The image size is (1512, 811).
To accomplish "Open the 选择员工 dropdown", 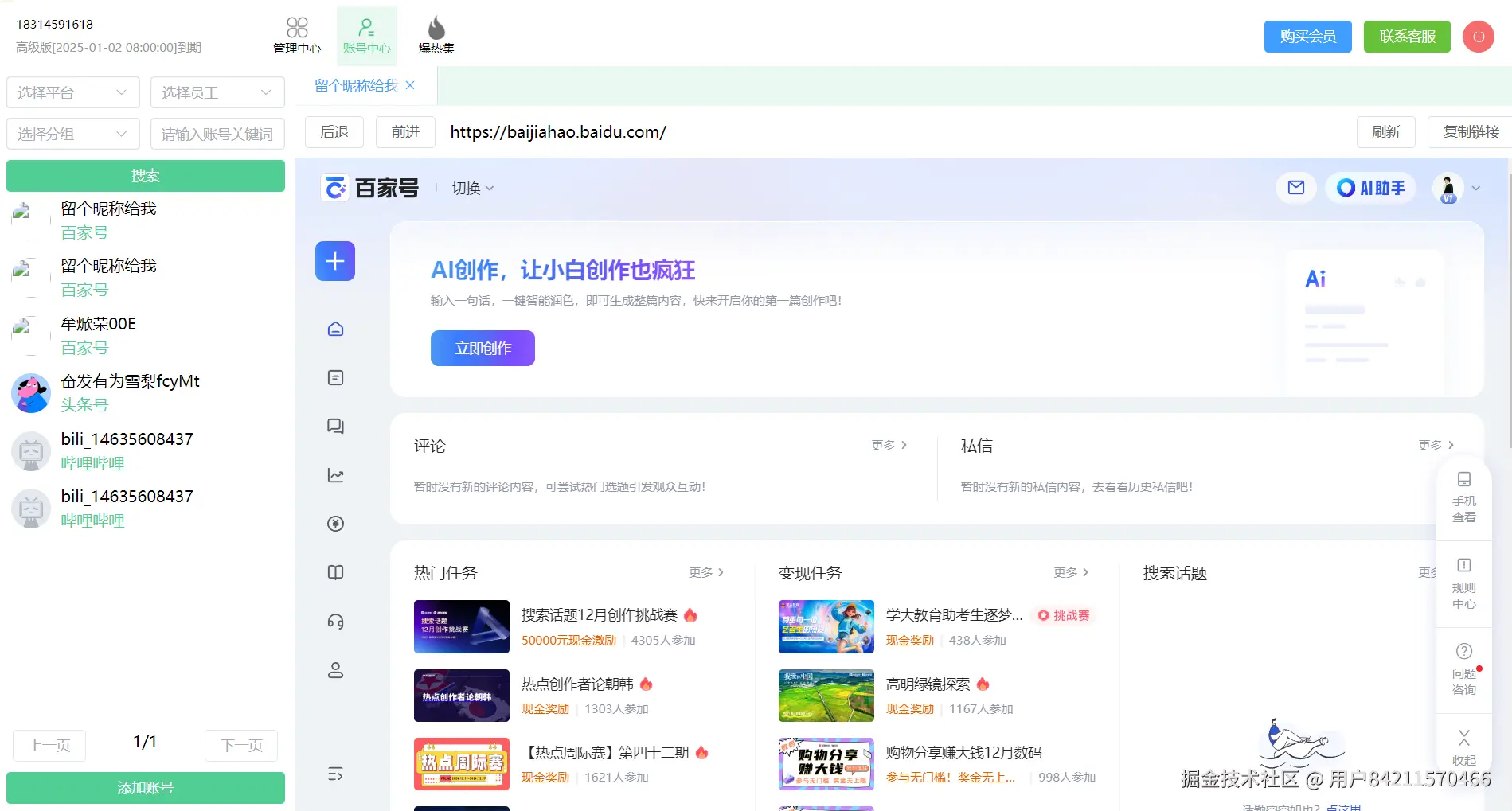I will [x=217, y=92].
